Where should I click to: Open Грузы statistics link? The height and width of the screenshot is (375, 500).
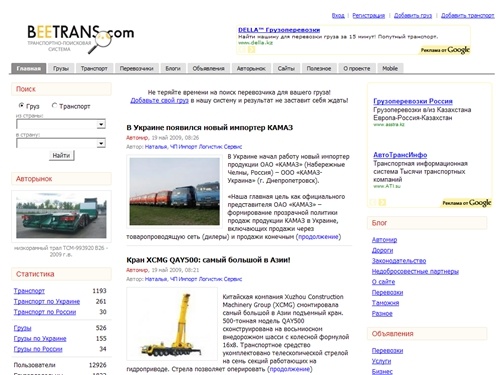point(22,328)
